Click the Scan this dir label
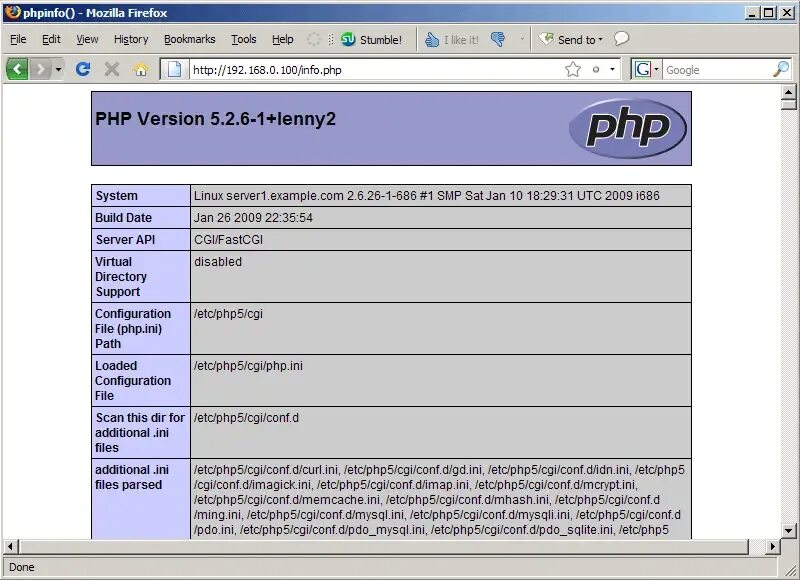 tap(140, 433)
